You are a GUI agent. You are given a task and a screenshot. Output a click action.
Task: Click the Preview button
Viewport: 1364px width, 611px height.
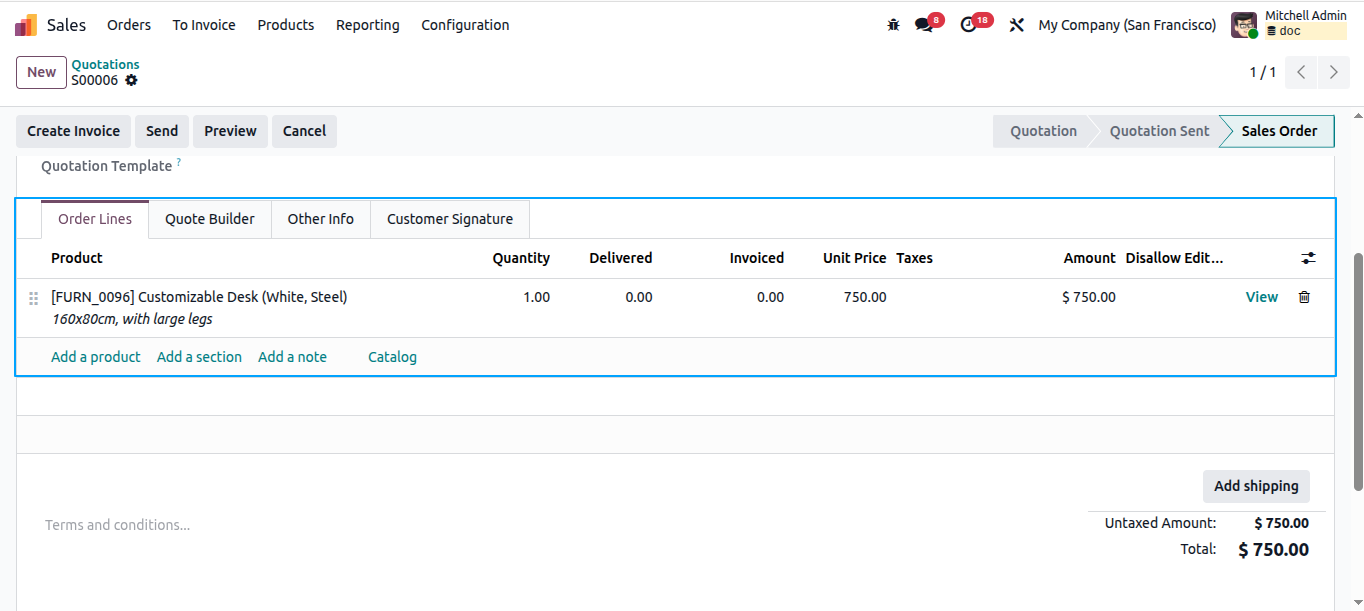(231, 131)
